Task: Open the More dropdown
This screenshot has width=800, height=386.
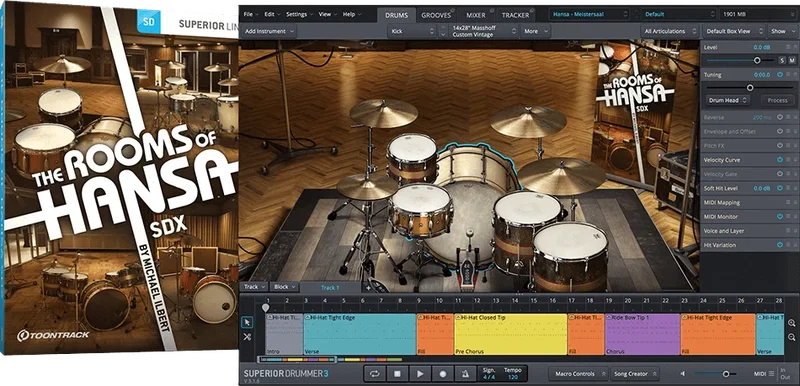Action: [535, 31]
